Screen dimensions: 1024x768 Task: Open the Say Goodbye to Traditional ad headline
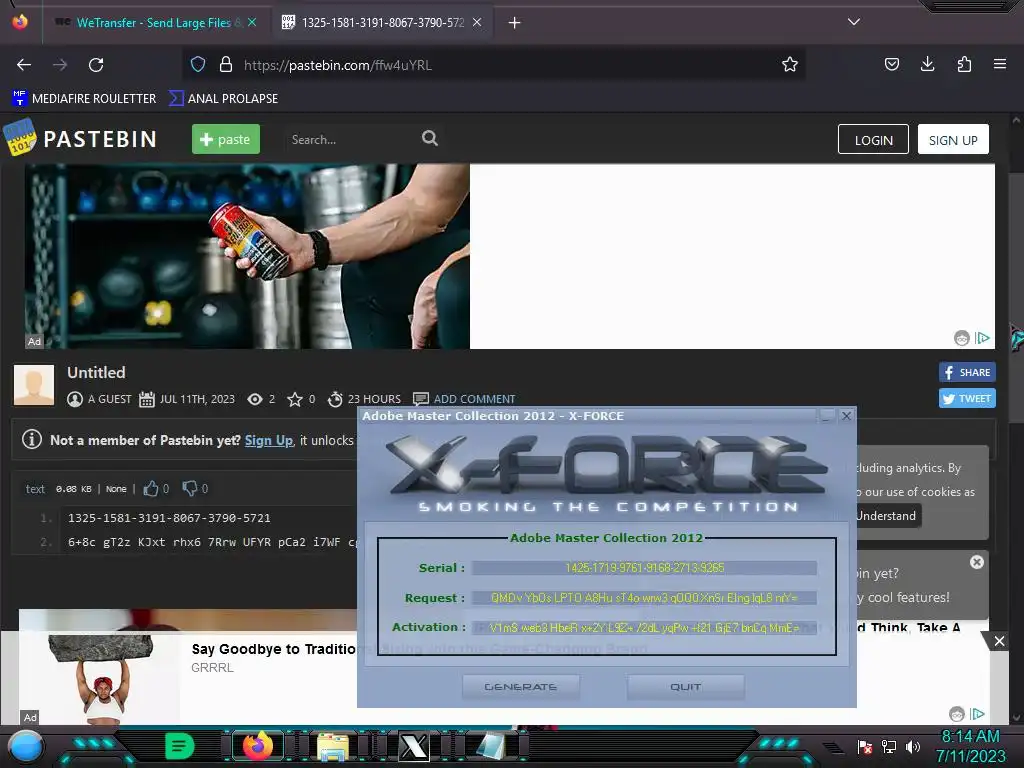click(x=274, y=649)
